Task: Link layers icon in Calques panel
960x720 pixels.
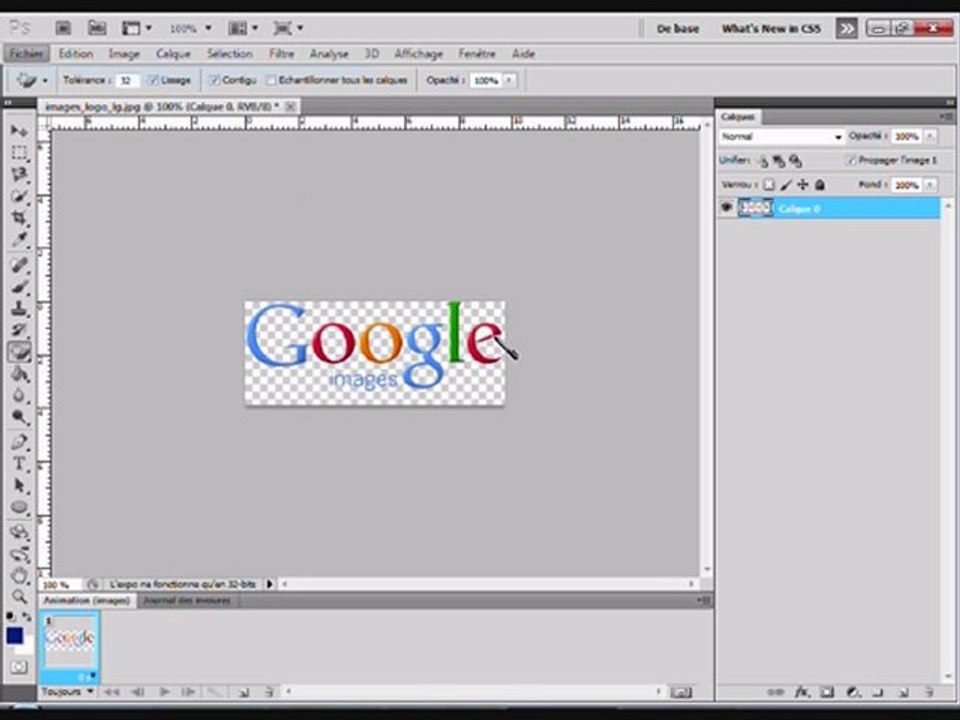Action: [x=776, y=692]
